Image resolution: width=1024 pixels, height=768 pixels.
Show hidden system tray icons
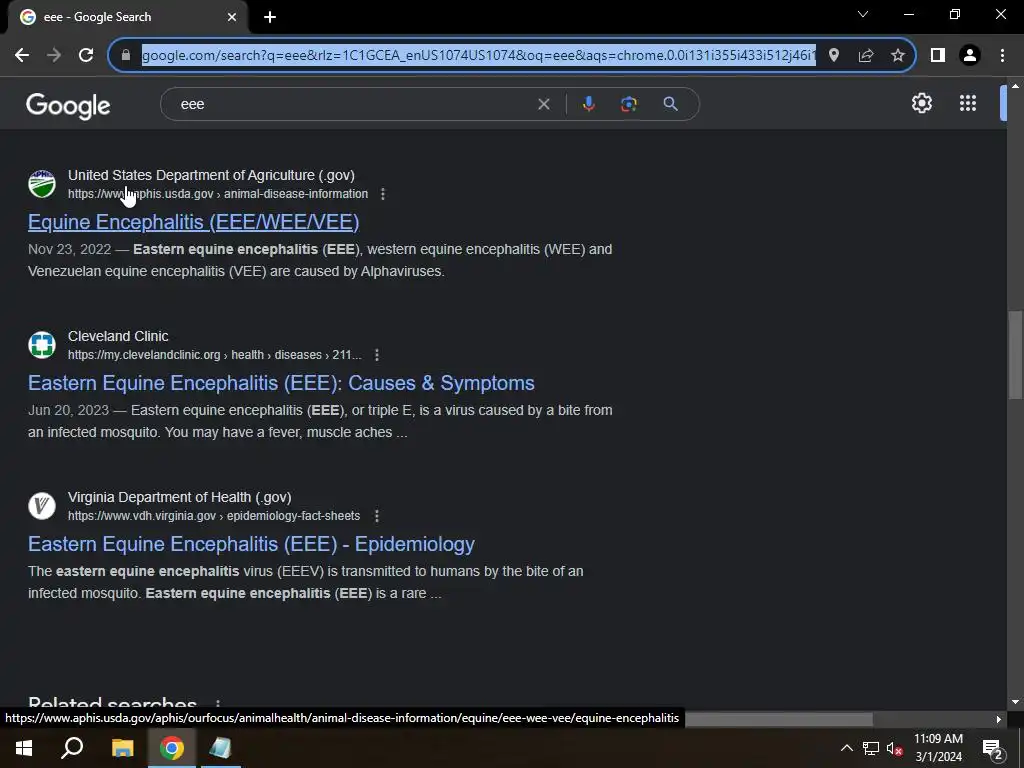coord(846,748)
